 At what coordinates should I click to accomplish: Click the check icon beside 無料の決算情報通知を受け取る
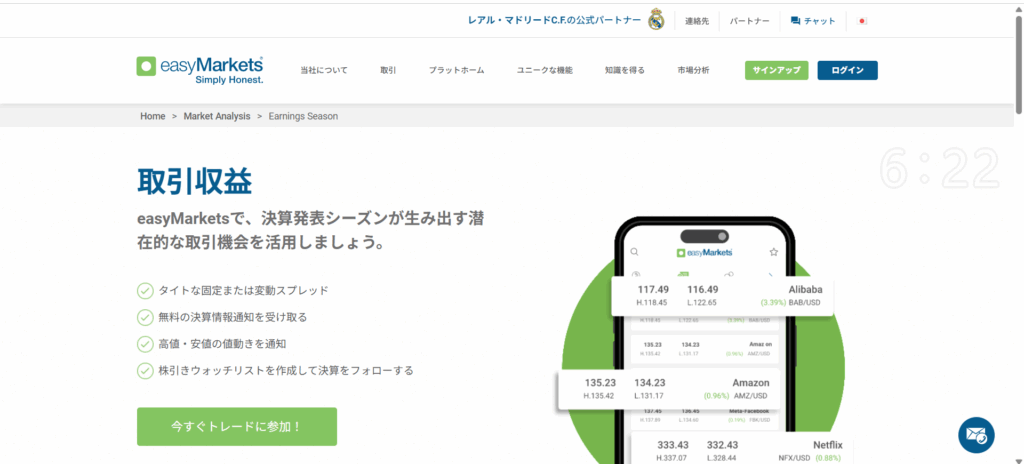tap(144, 317)
